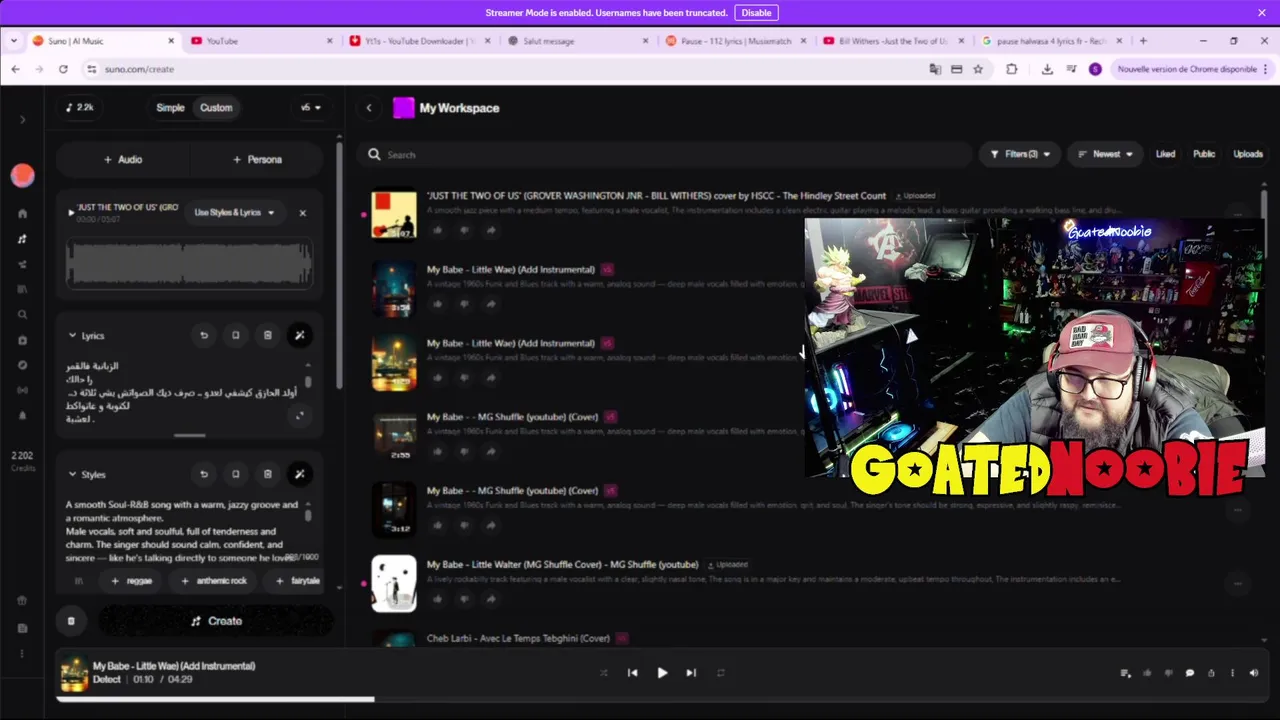
Task: Like the currently playing song in player
Action: coord(1147,673)
